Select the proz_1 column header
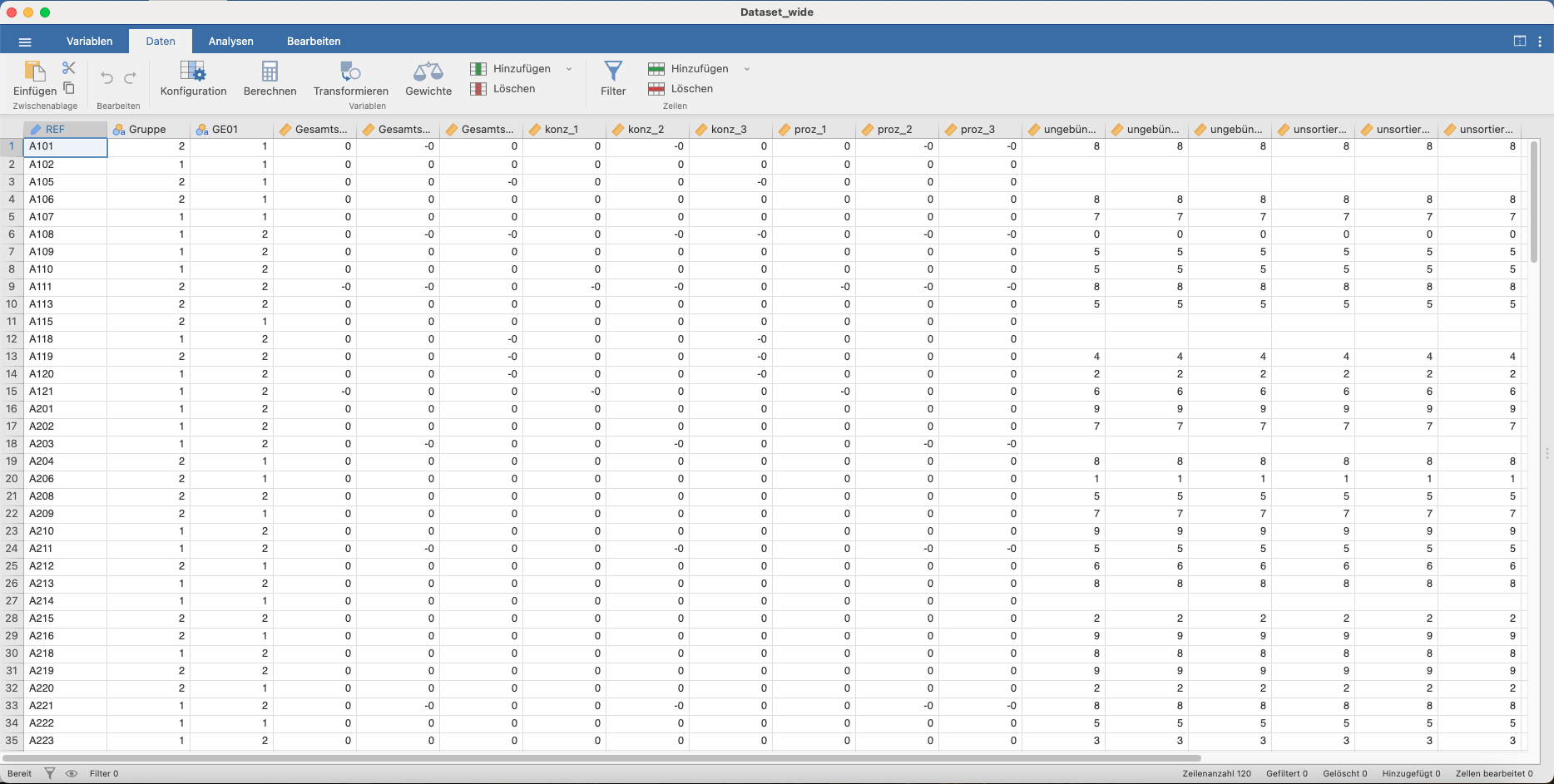The width and height of the screenshot is (1554, 784). tap(814, 130)
